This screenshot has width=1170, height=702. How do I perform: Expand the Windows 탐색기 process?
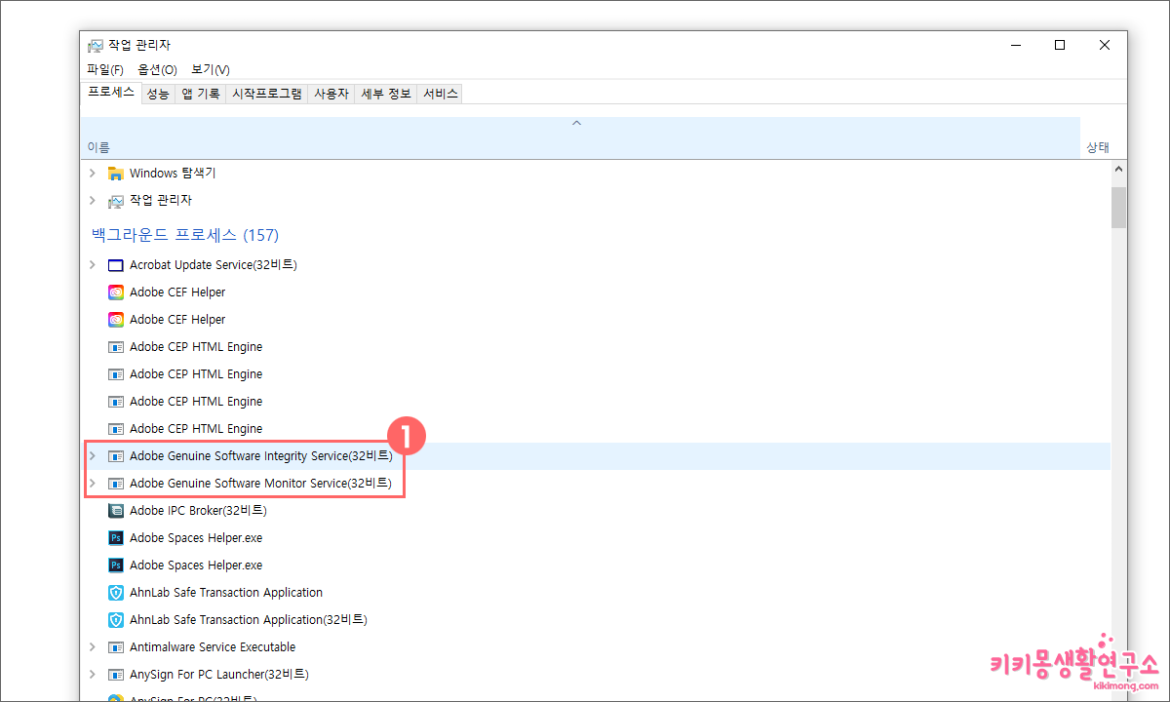(93, 173)
